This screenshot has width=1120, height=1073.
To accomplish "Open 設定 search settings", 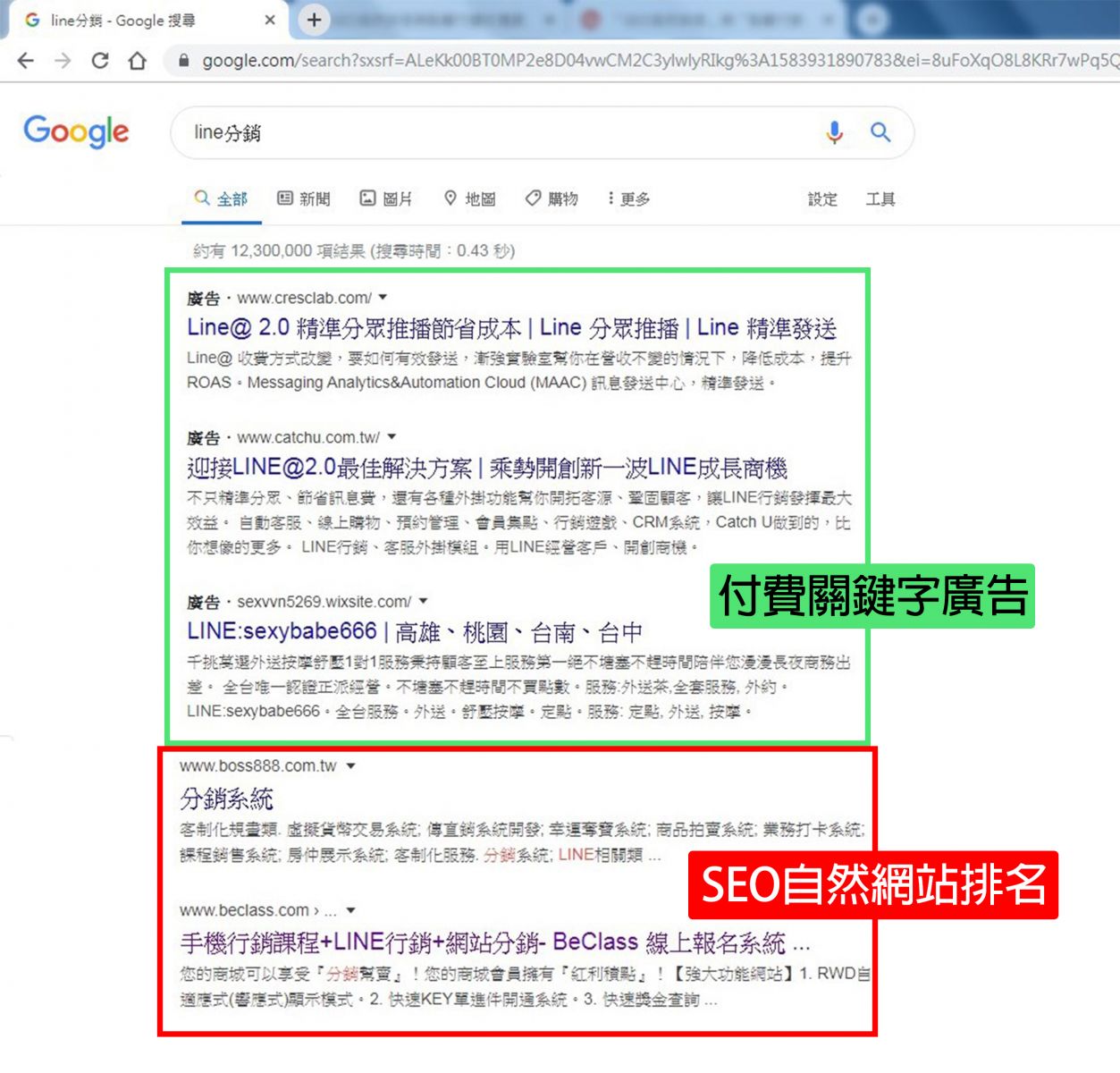I will (x=822, y=199).
